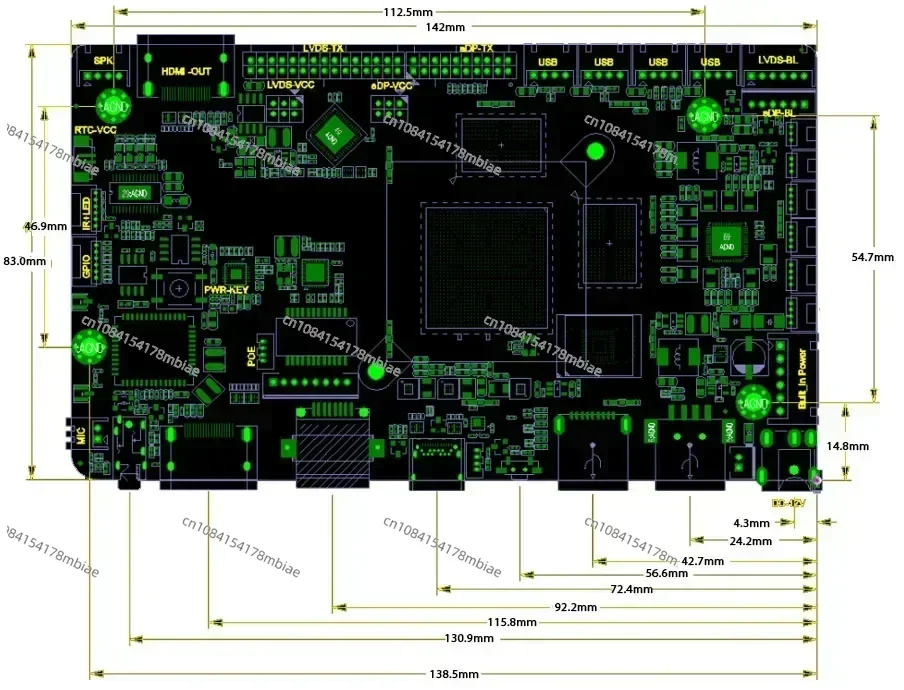Select the IR-LED label
This screenshot has width=904, height=690.
[87, 213]
